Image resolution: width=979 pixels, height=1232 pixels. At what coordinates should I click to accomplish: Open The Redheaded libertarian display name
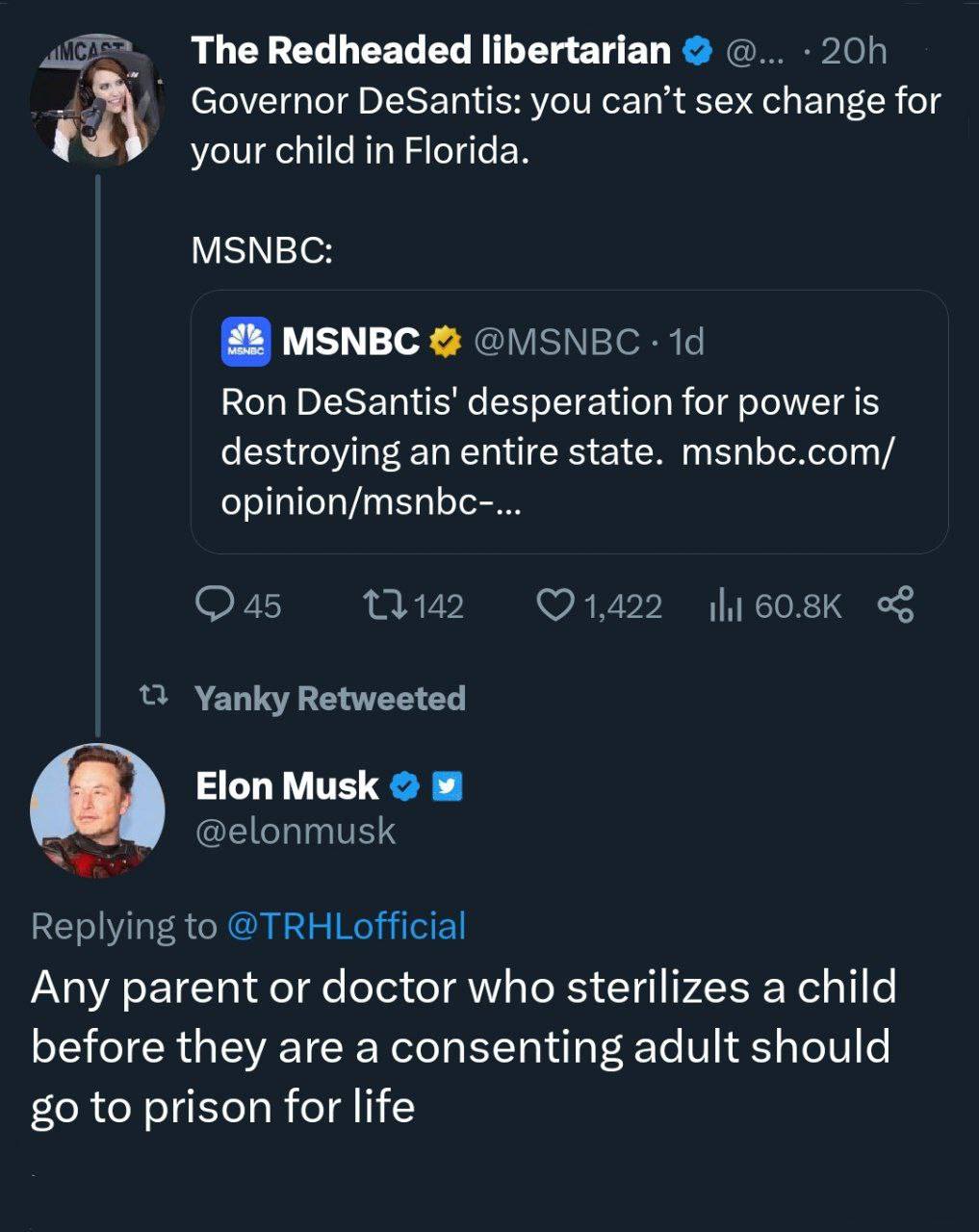tap(430, 50)
